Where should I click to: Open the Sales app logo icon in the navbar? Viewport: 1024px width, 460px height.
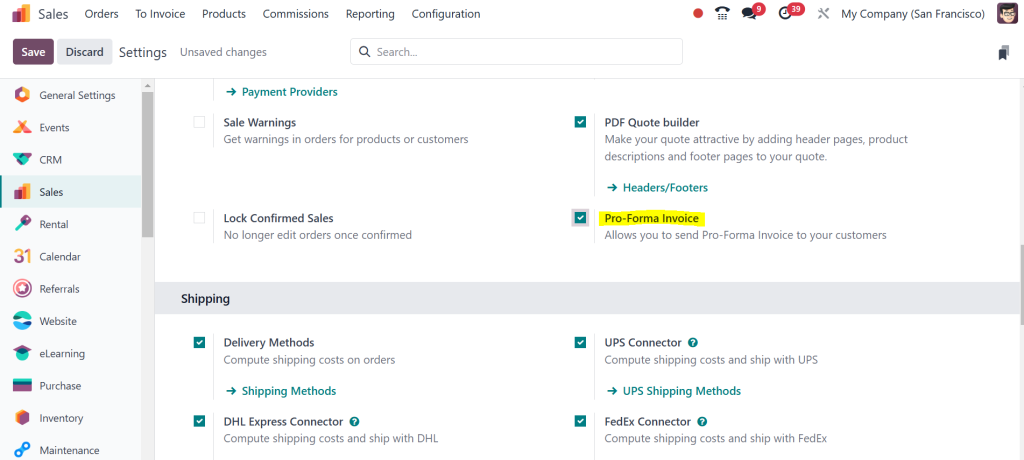22,14
